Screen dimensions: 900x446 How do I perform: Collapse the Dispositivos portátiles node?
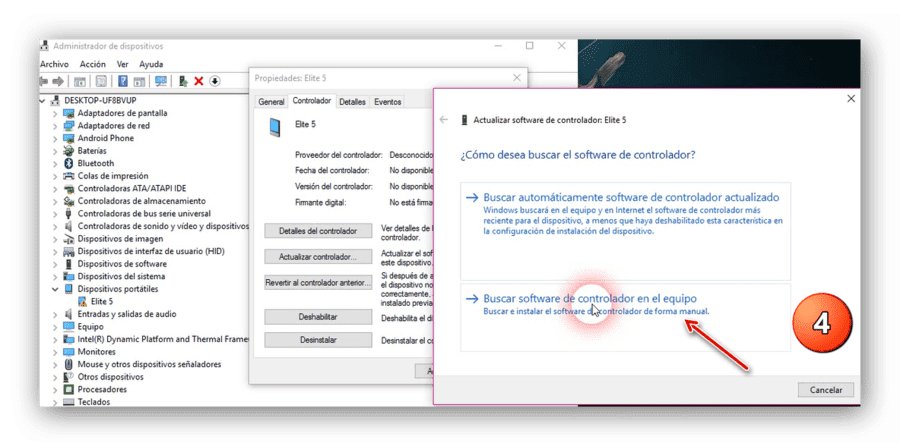point(55,289)
